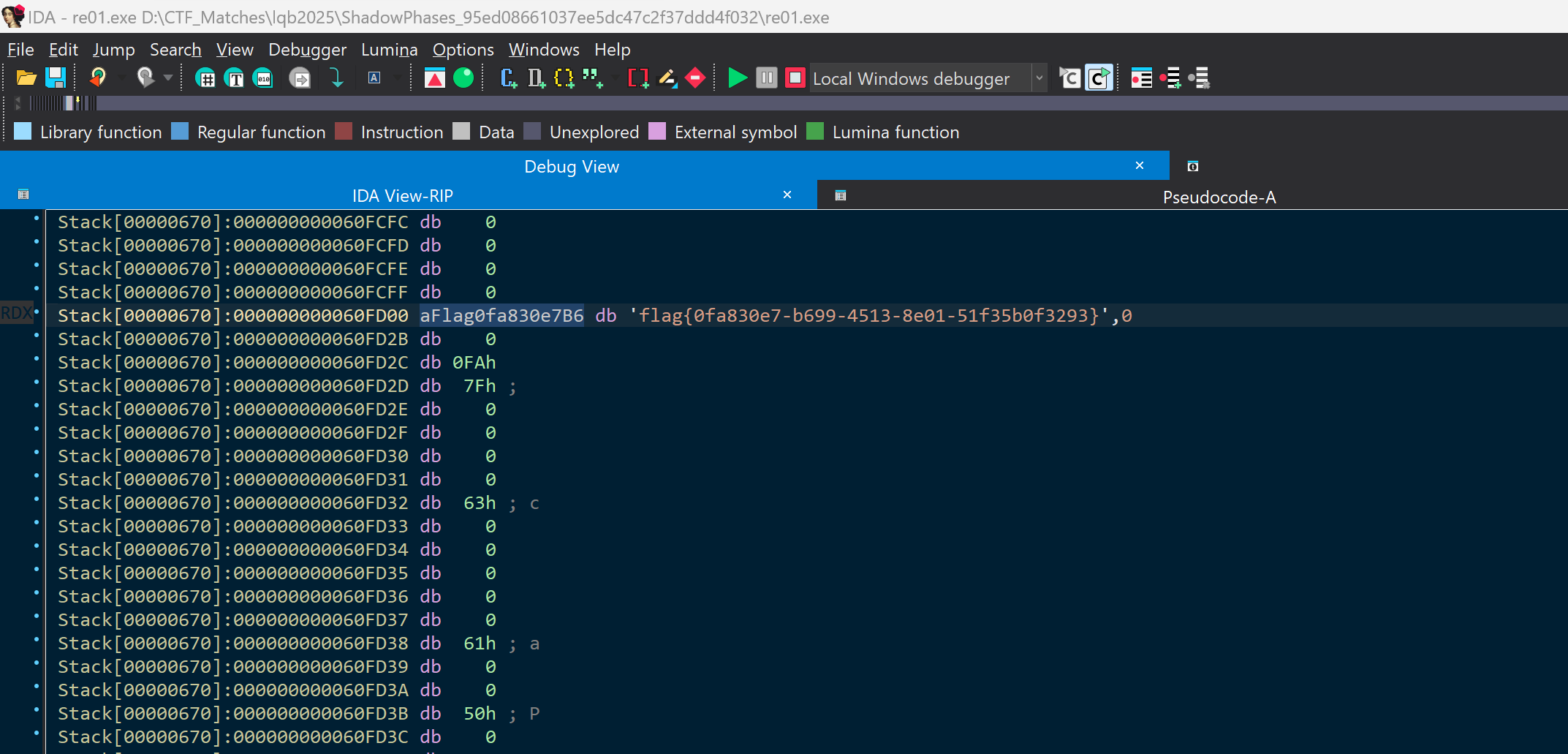Start the process with the green play button
The width and height of the screenshot is (1568, 754).
pos(738,78)
